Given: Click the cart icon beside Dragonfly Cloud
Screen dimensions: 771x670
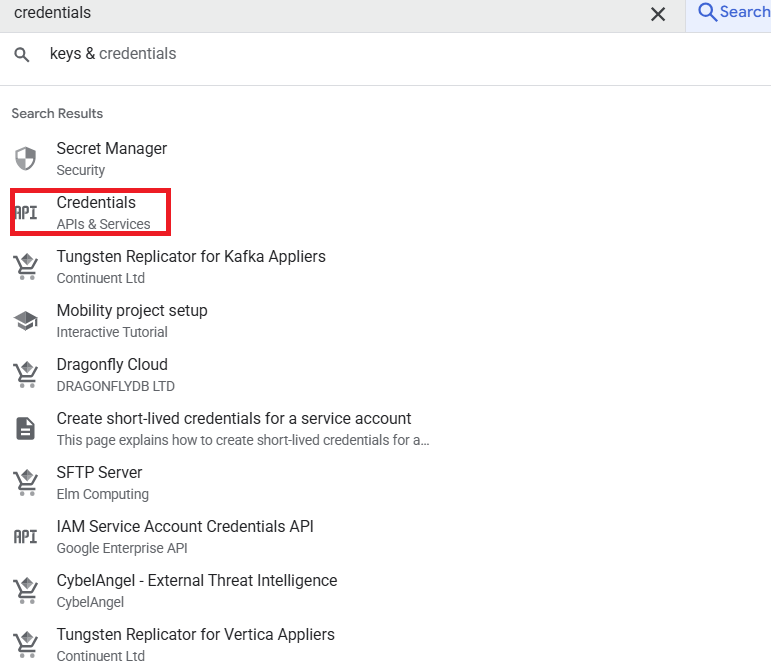Looking at the screenshot, I should pos(25,375).
